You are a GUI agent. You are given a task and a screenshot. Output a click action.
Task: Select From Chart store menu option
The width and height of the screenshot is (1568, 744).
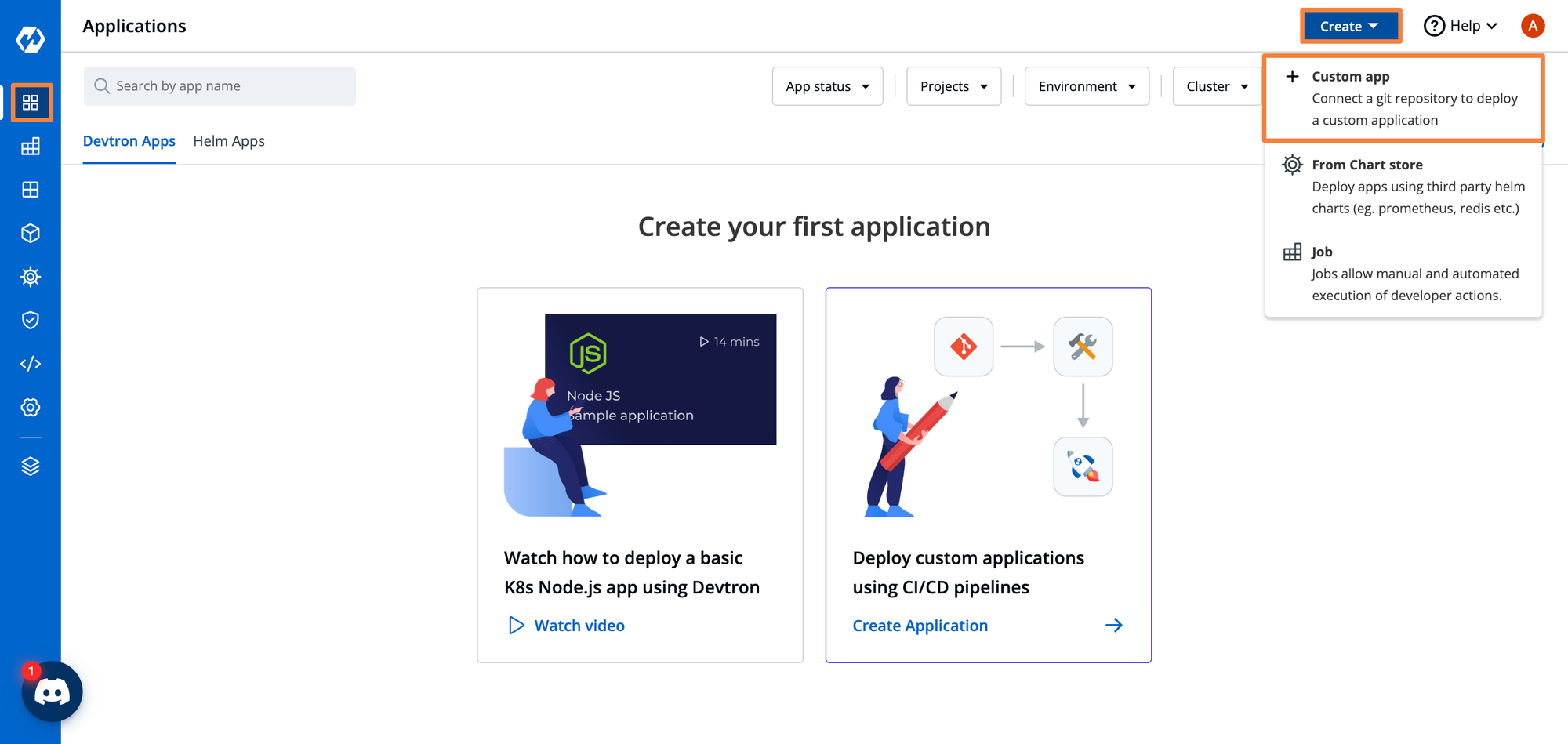click(x=1403, y=187)
